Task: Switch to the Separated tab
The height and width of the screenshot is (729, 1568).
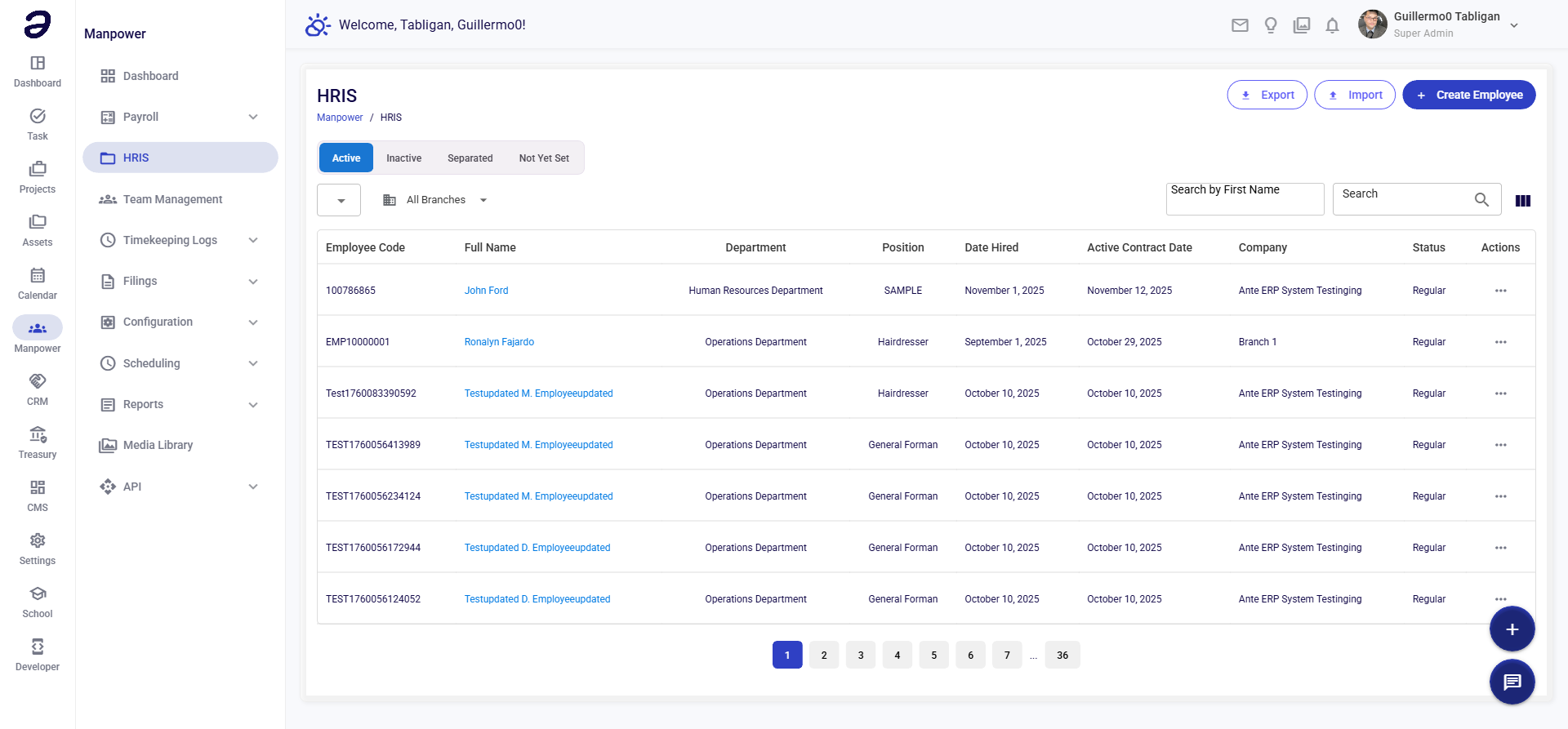Action: [x=470, y=158]
